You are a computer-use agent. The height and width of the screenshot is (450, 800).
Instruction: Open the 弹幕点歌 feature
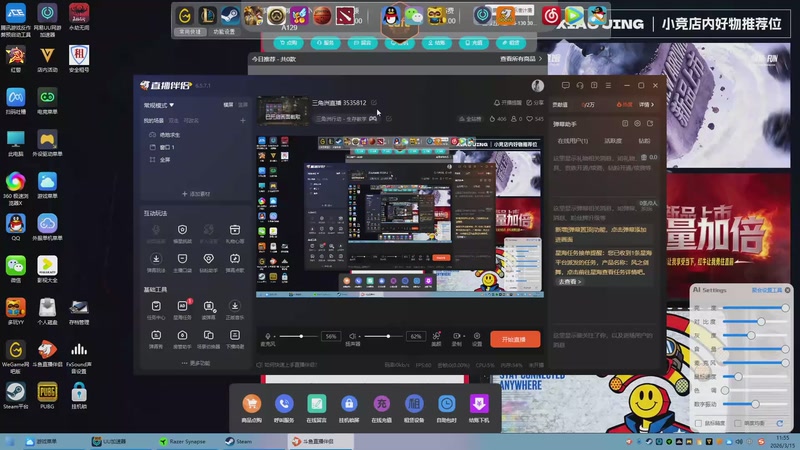tap(235, 262)
